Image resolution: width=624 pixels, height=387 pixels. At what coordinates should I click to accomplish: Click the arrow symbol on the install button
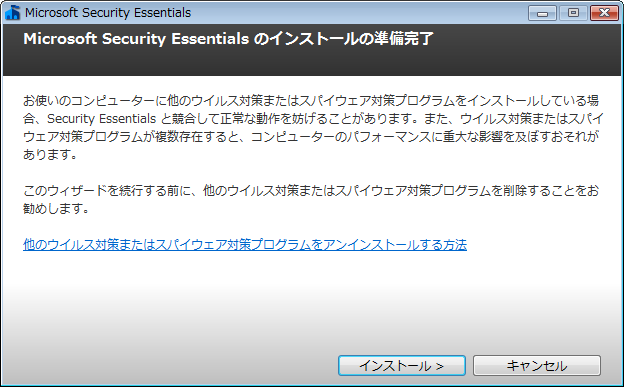439,366
